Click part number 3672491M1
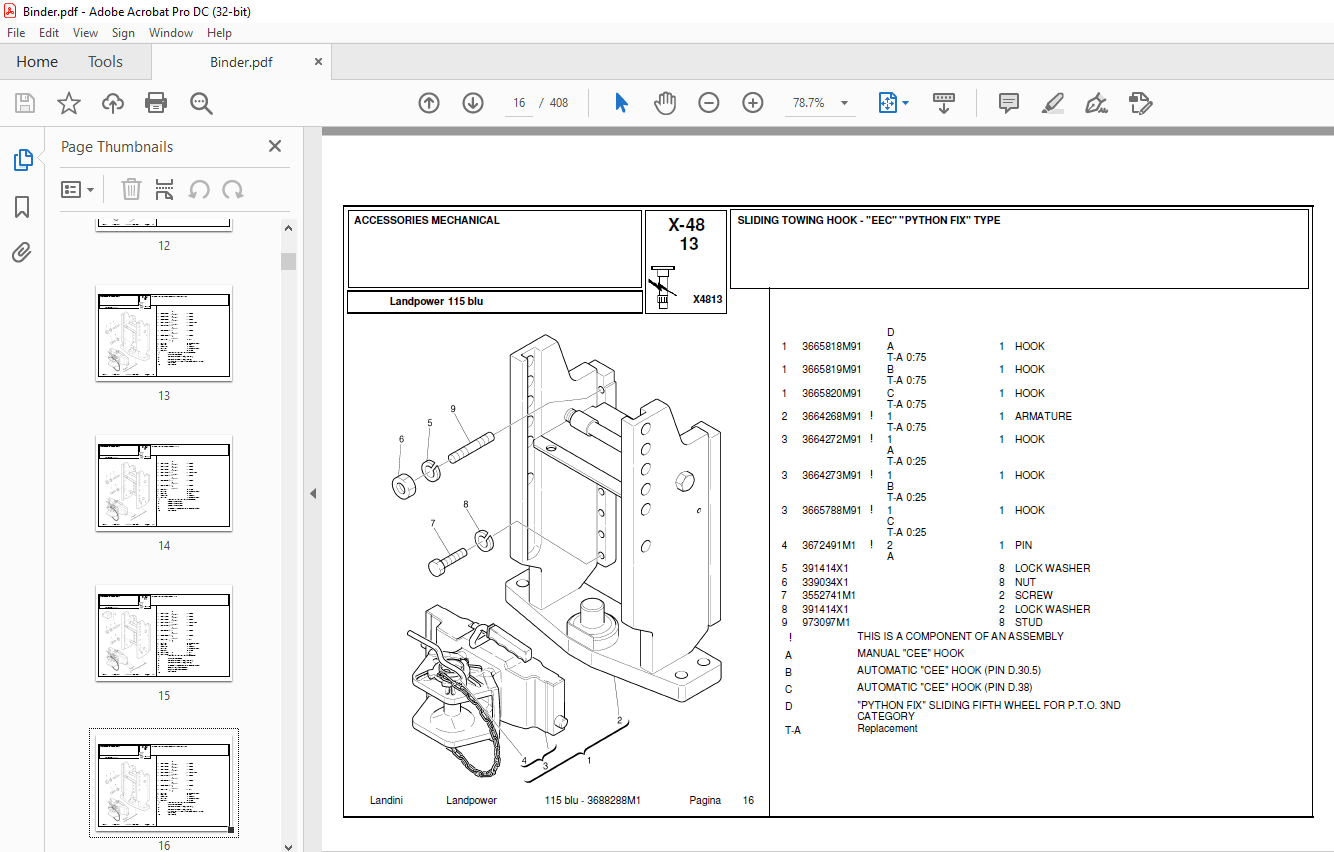The image size is (1334, 852). pos(828,546)
